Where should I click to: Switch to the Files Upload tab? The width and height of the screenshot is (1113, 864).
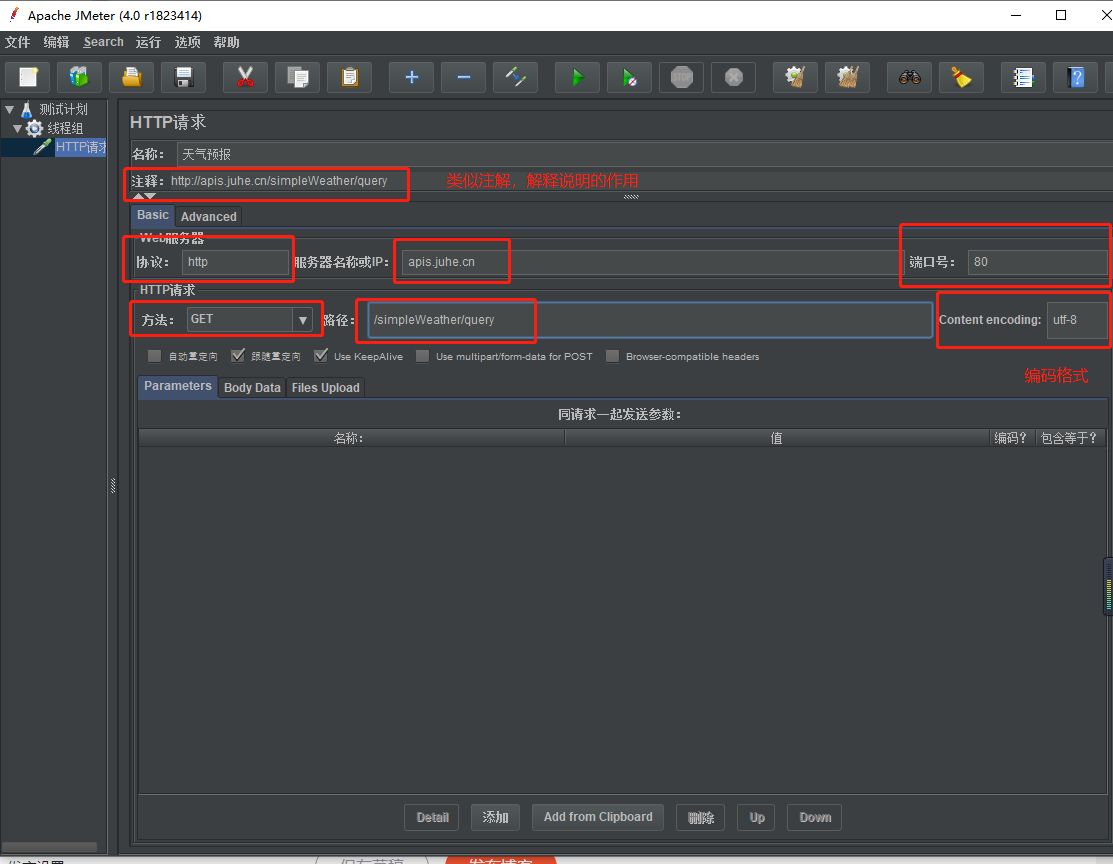[325, 388]
